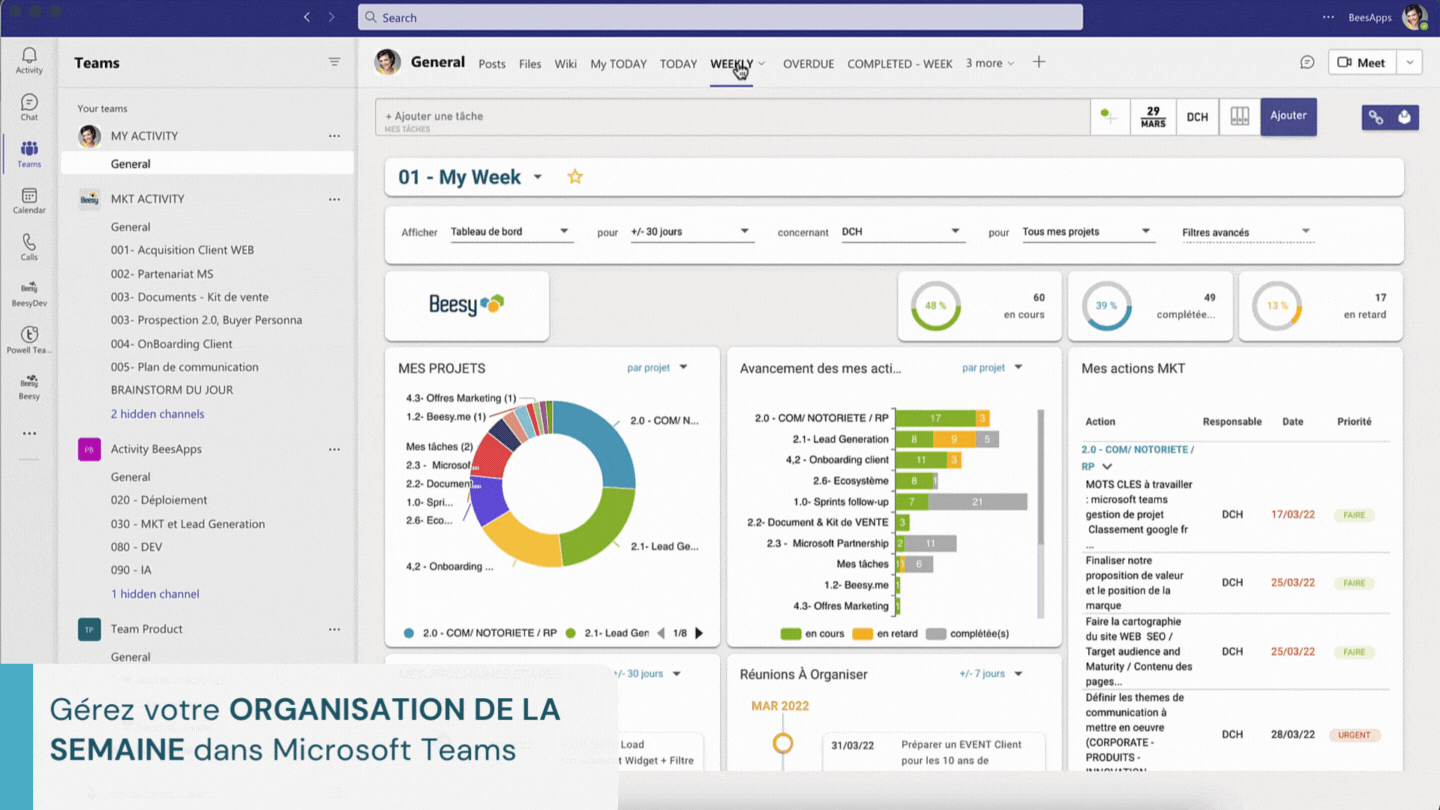Viewport: 1440px width, 810px height.
Task: Open the Beesy app in left rail
Action: pyautogui.click(x=29, y=388)
